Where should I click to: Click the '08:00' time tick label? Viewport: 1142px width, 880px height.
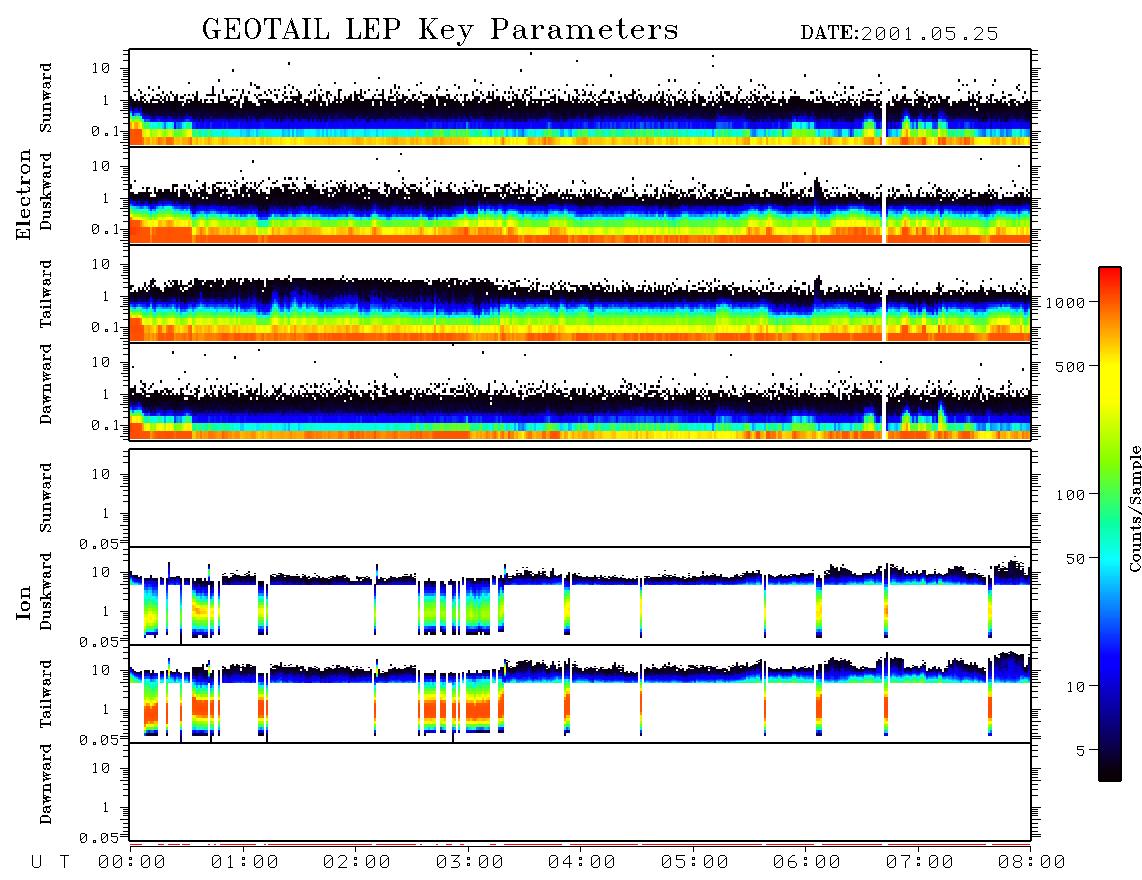point(1031,863)
